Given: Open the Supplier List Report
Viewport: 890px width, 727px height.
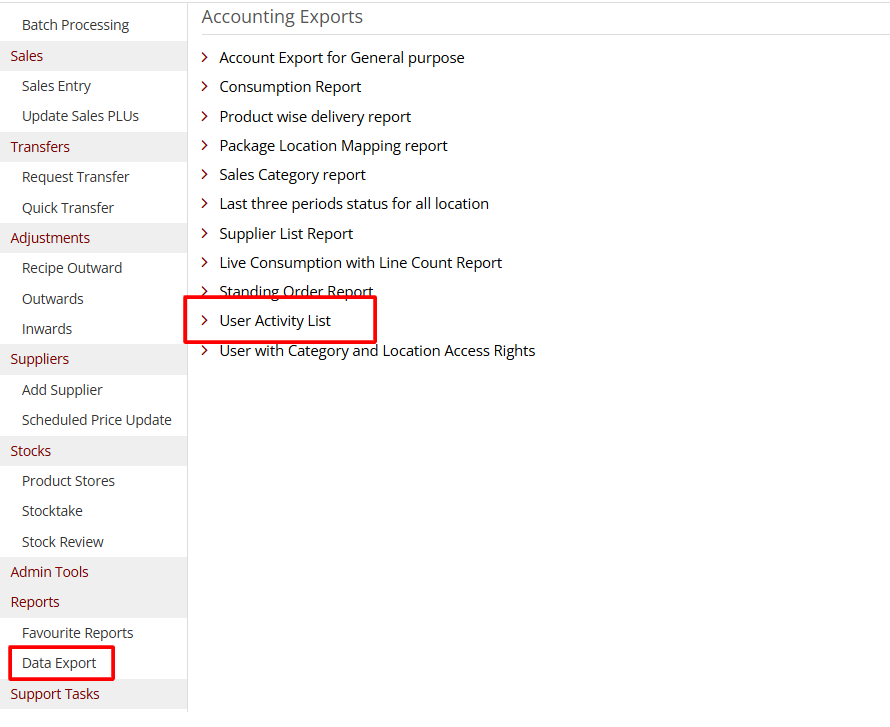Looking at the screenshot, I should click(285, 233).
